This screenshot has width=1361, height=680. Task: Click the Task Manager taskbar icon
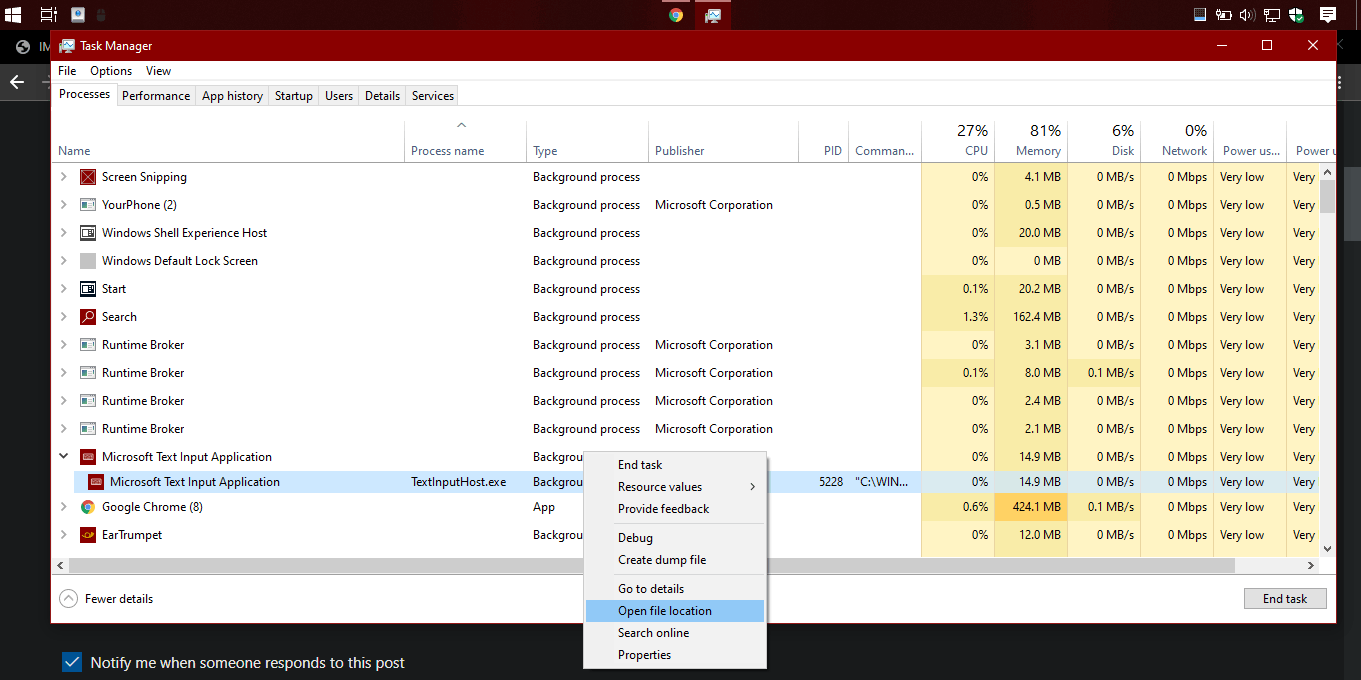(713, 15)
